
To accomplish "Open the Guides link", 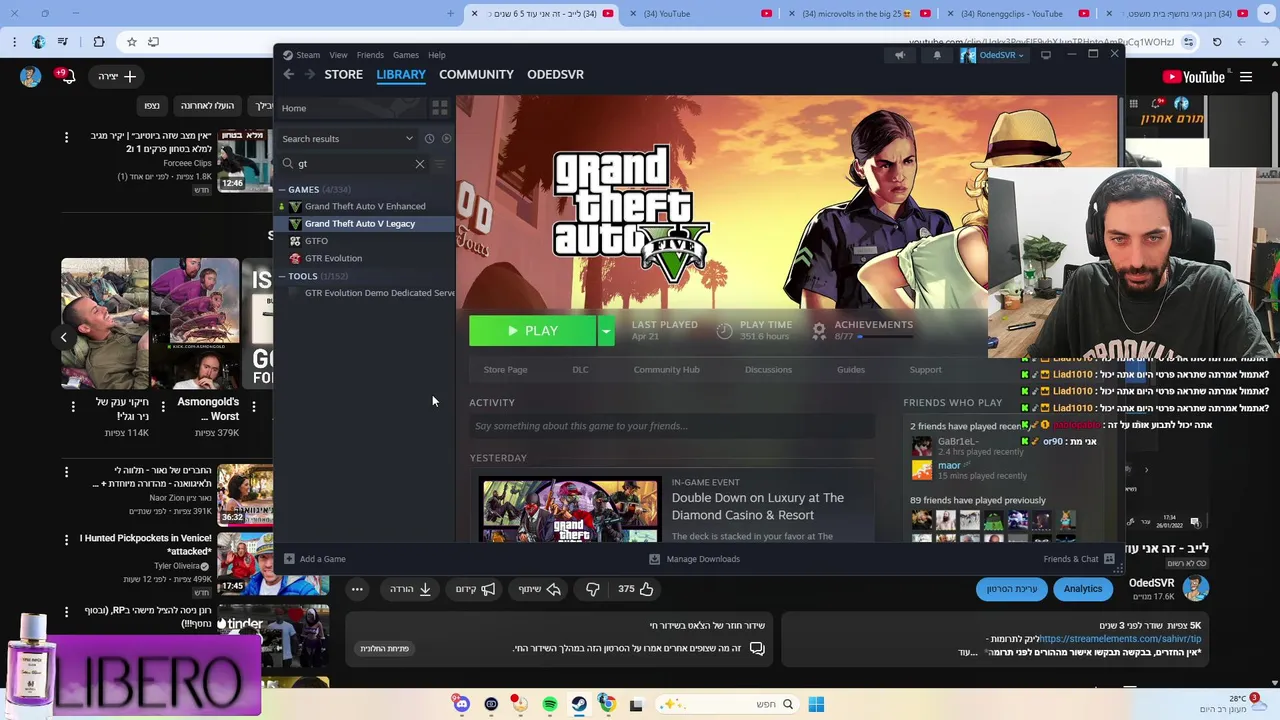I will pos(851,370).
